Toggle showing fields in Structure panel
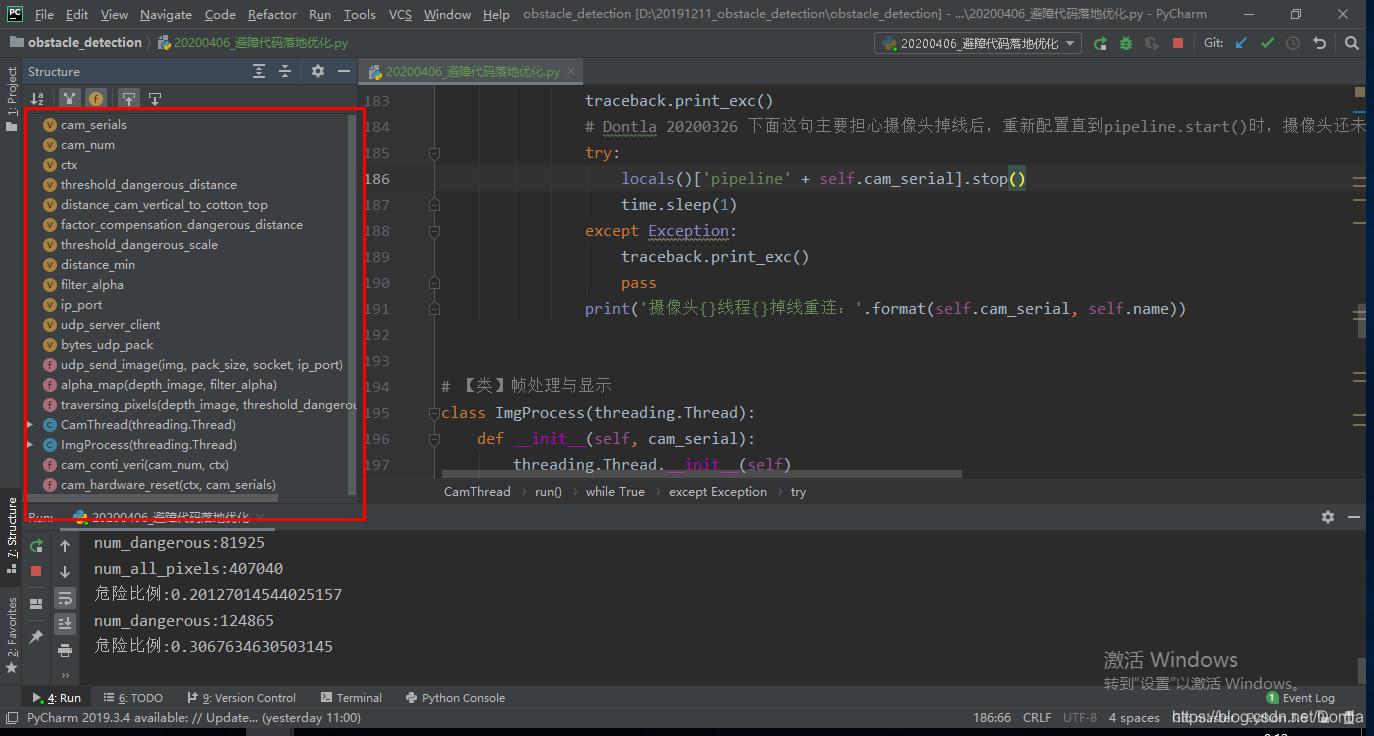This screenshot has height=736, width=1374. [96, 98]
